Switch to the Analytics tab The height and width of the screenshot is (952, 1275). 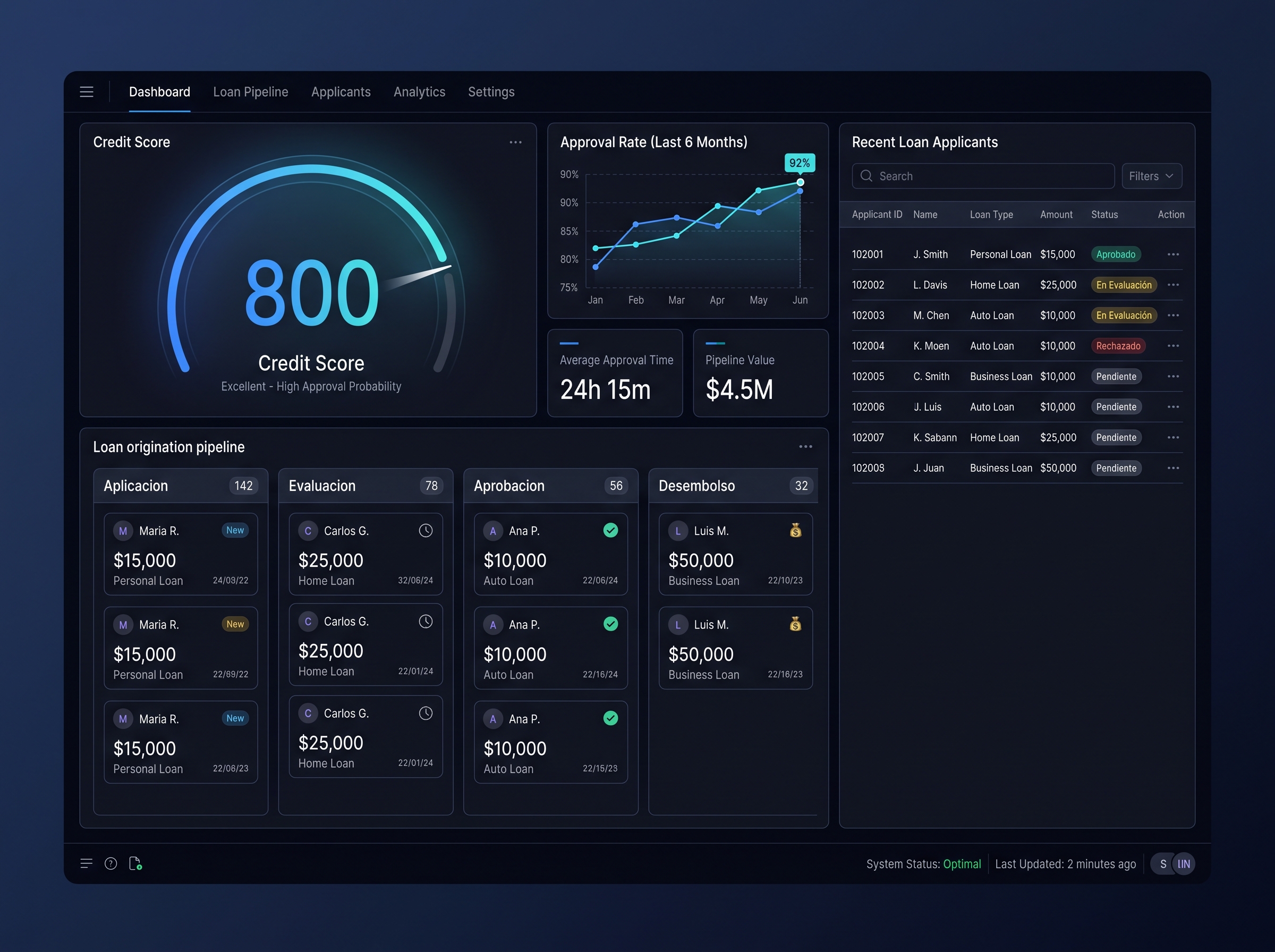point(420,92)
